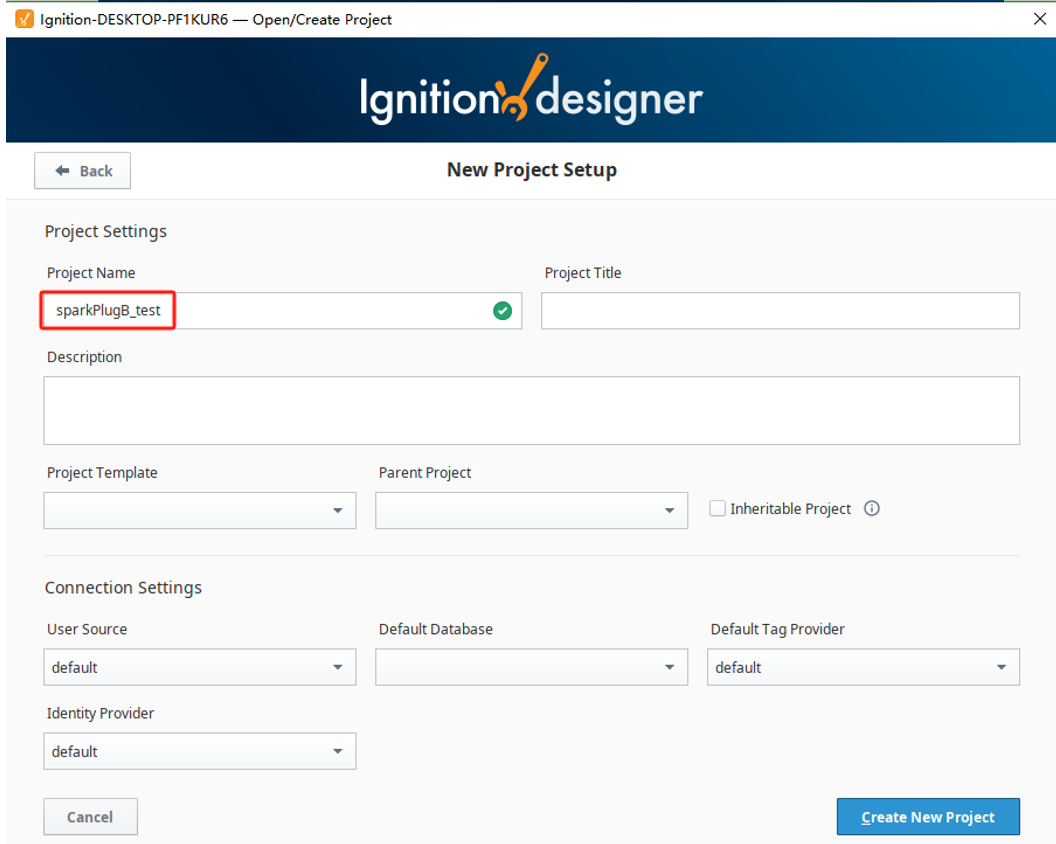
Task: Click the Parent Project label
Action: (x=425, y=473)
